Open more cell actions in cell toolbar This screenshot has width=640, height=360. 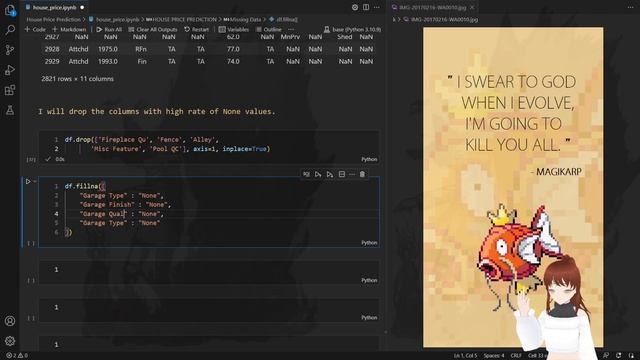[352, 175]
